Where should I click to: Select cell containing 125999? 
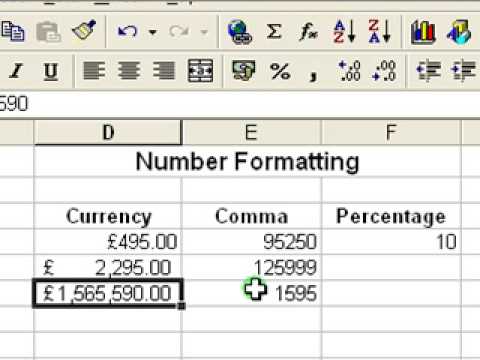(x=252, y=268)
